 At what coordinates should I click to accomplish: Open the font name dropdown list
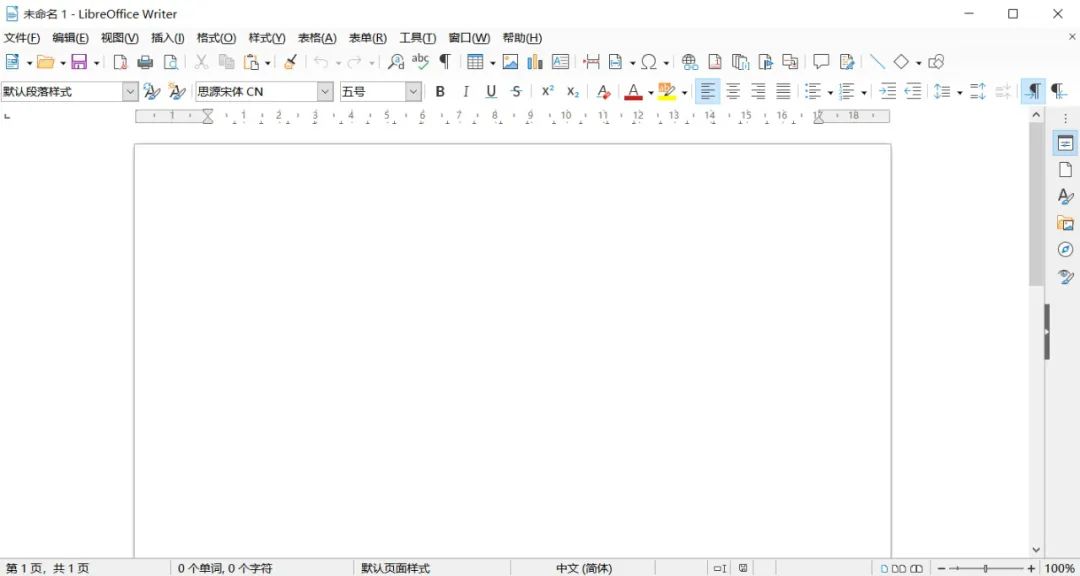[x=325, y=92]
